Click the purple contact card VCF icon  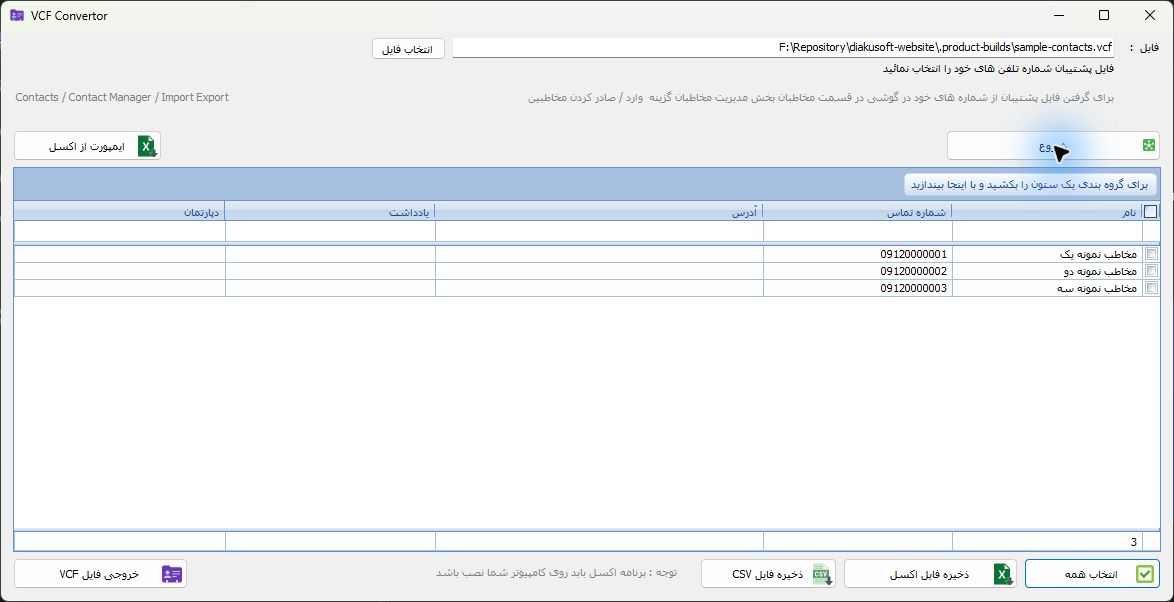[172, 574]
